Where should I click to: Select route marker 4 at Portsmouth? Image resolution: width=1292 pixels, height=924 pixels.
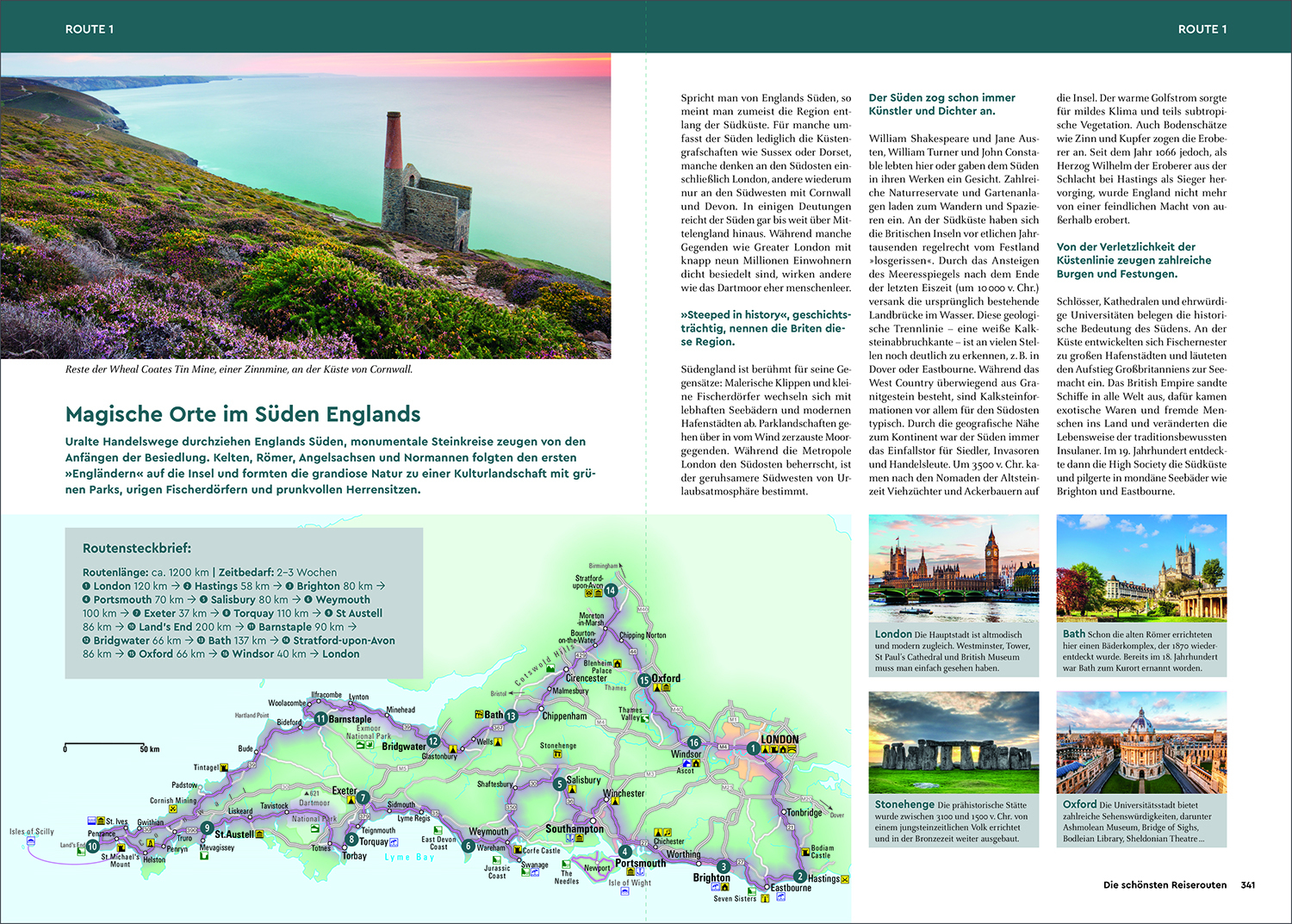click(x=625, y=852)
